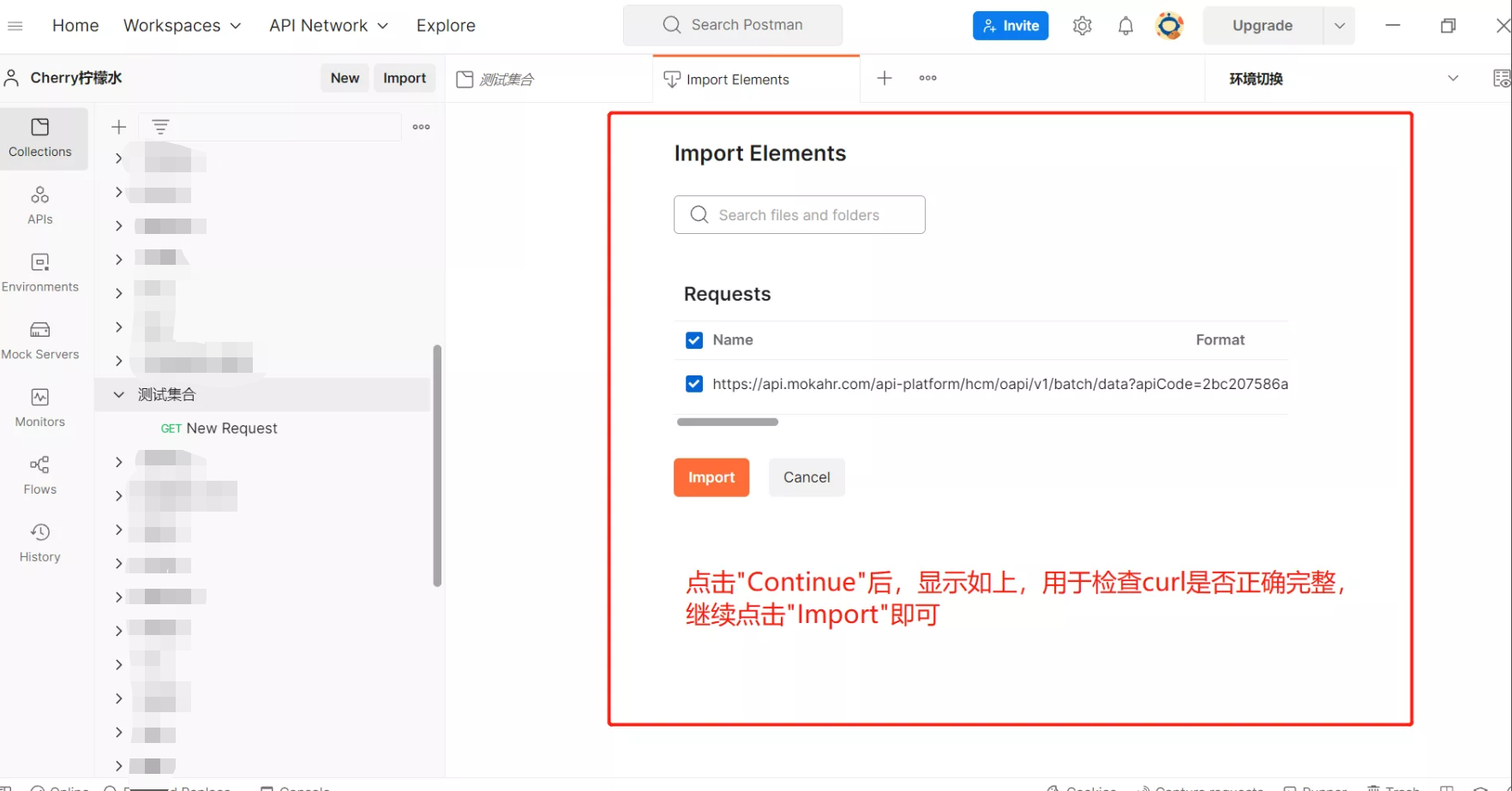Open the 环境切换 environment selector
This screenshot has width=1512, height=791.
coord(1343,79)
